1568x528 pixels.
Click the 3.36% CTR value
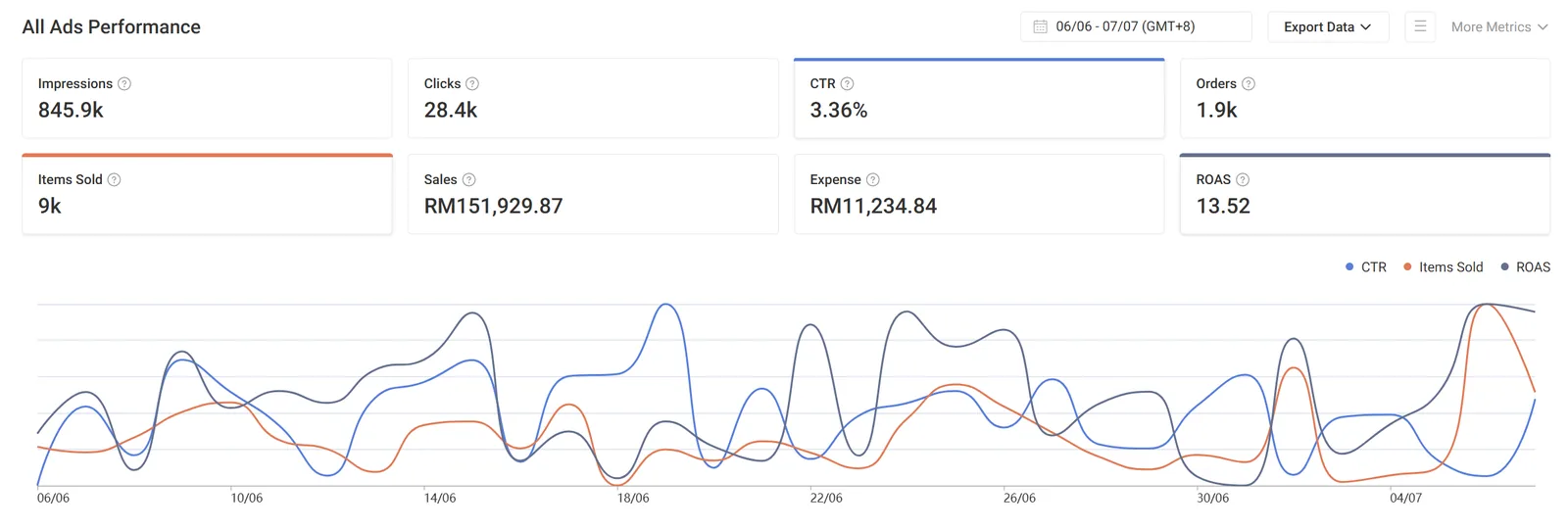pyautogui.click(x=839, y=111)
